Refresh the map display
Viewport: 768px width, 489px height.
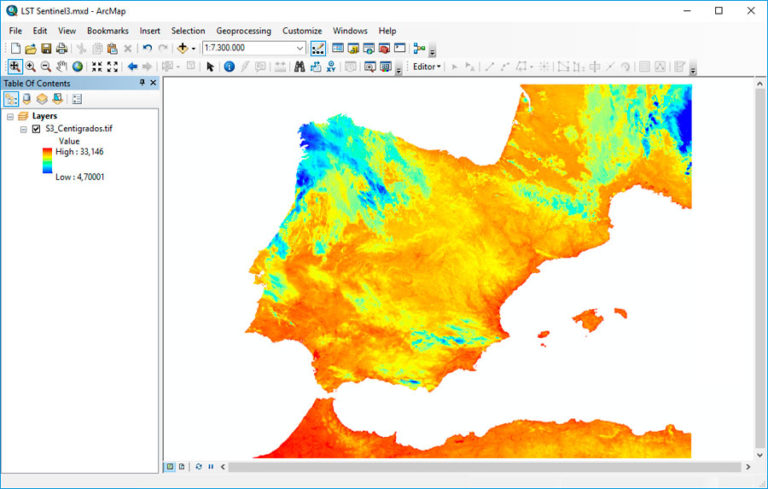click(198, 466)
